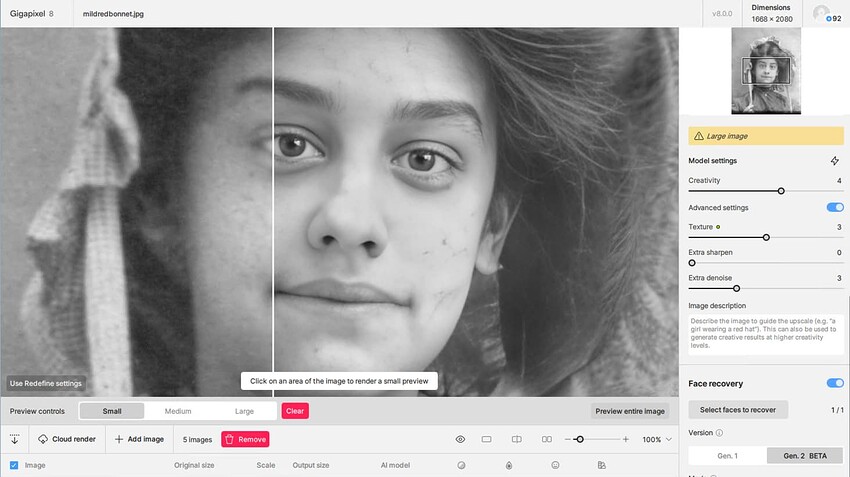Click the Scale column header

(266, 465)
